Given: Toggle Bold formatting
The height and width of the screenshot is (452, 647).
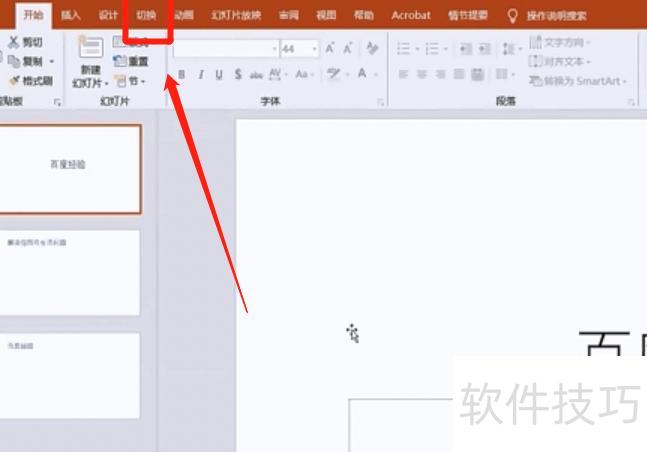Looking at the screenshot, I should pos(181,74).
